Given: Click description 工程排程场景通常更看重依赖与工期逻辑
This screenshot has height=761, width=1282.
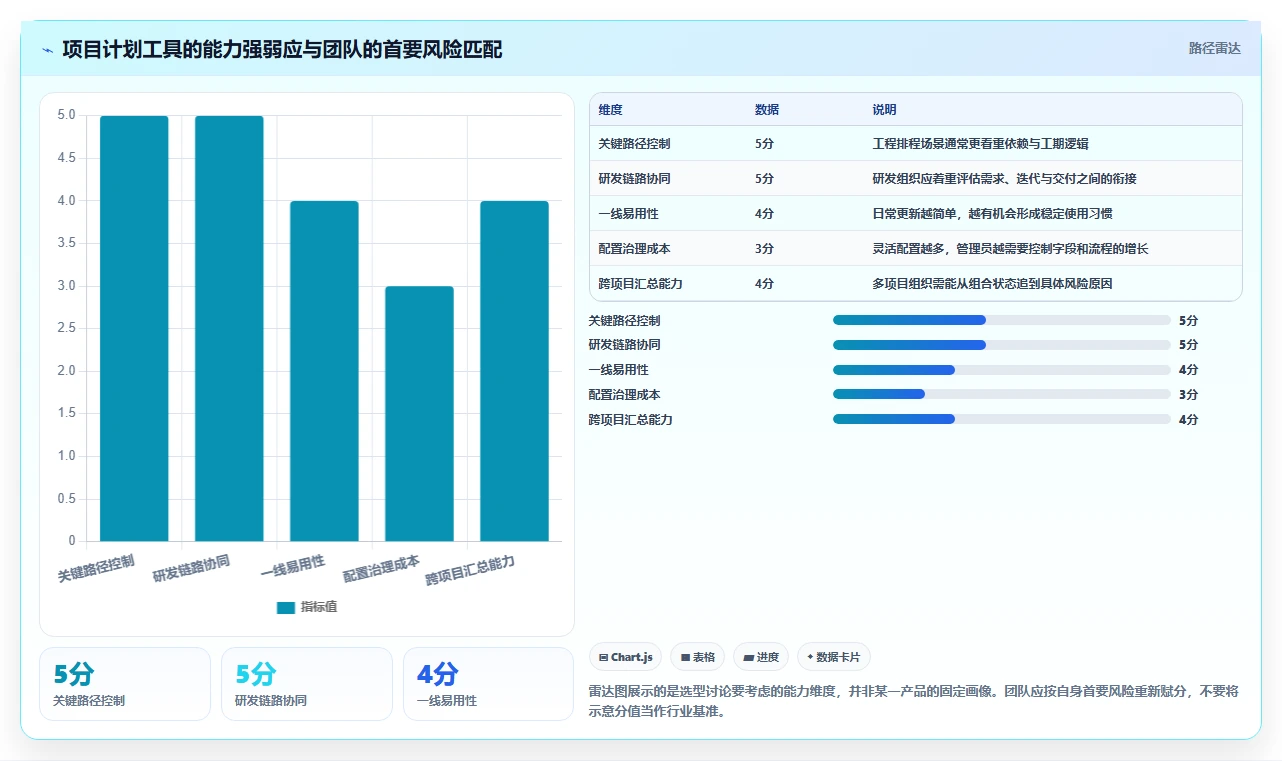Looking at the screenshot, I should click(x=980, y=144).
